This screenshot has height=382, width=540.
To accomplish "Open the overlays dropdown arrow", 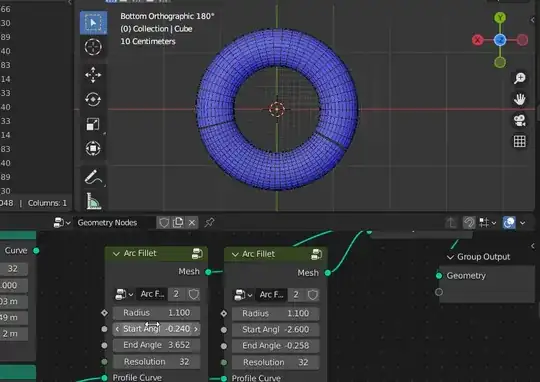I will (522, 223).
